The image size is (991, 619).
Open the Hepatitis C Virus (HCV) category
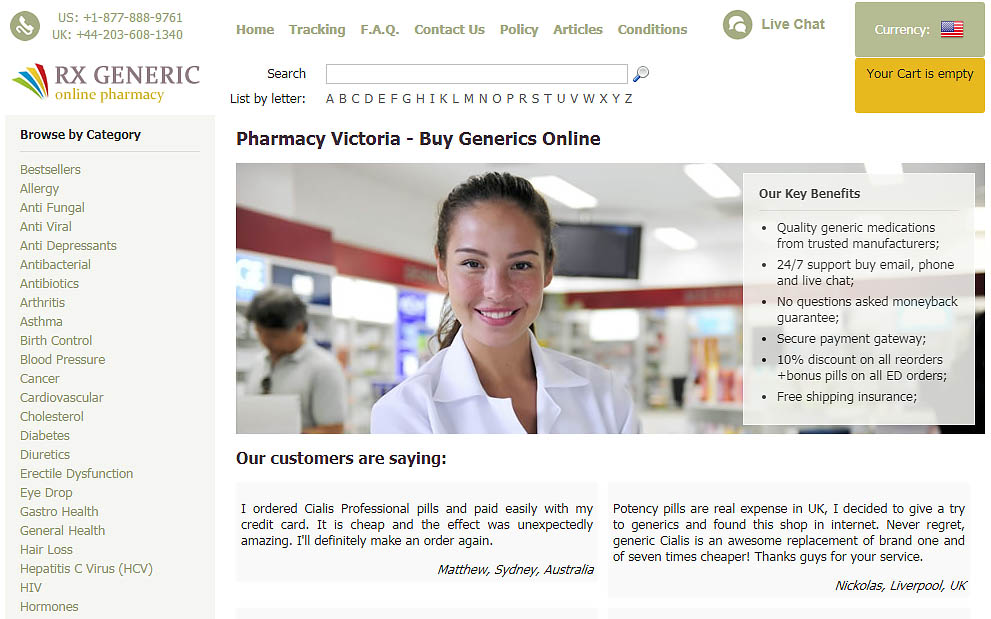point(87,568)
